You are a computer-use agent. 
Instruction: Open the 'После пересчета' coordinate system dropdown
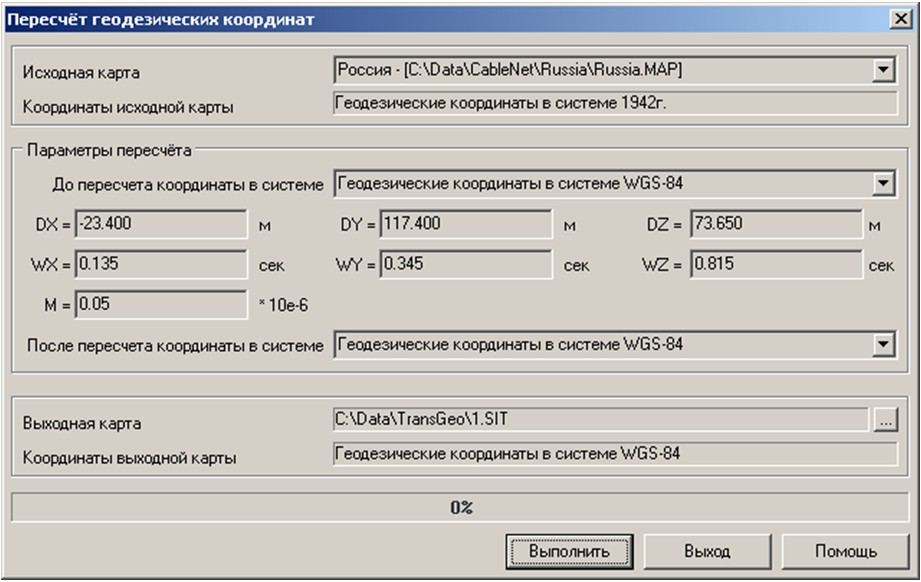pyautogui.click(x=881, y=345)
